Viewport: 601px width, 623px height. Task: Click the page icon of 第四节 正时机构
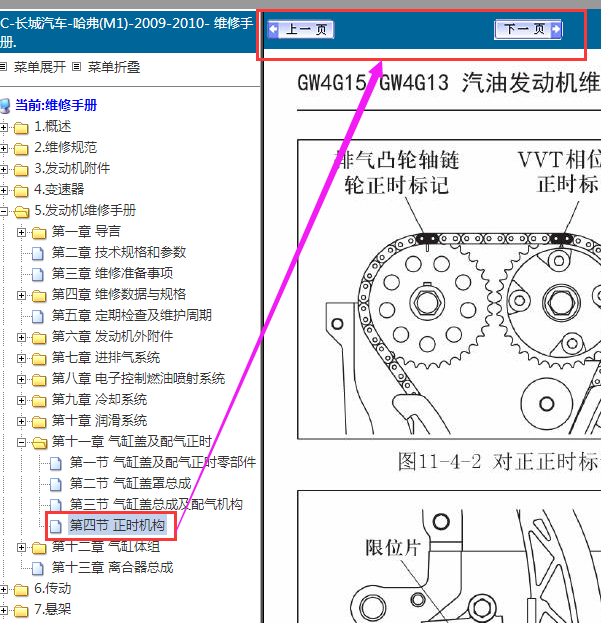pyautogui.click(x=56, y=526)
